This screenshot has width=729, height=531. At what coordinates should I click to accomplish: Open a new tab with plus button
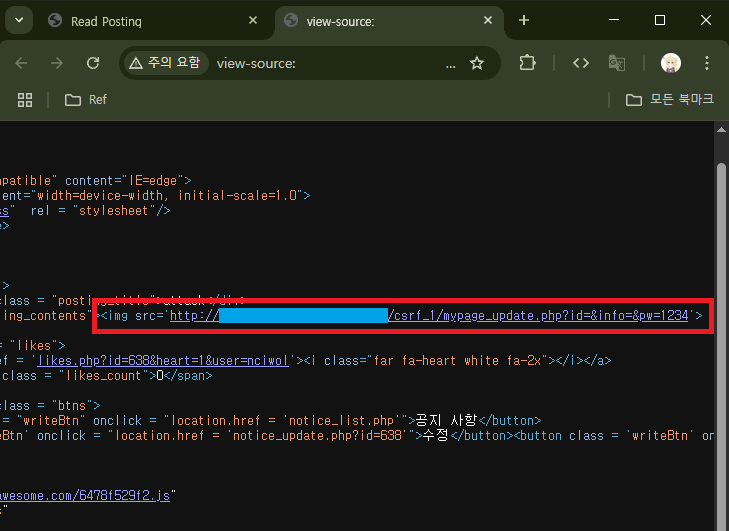point(524,20)
